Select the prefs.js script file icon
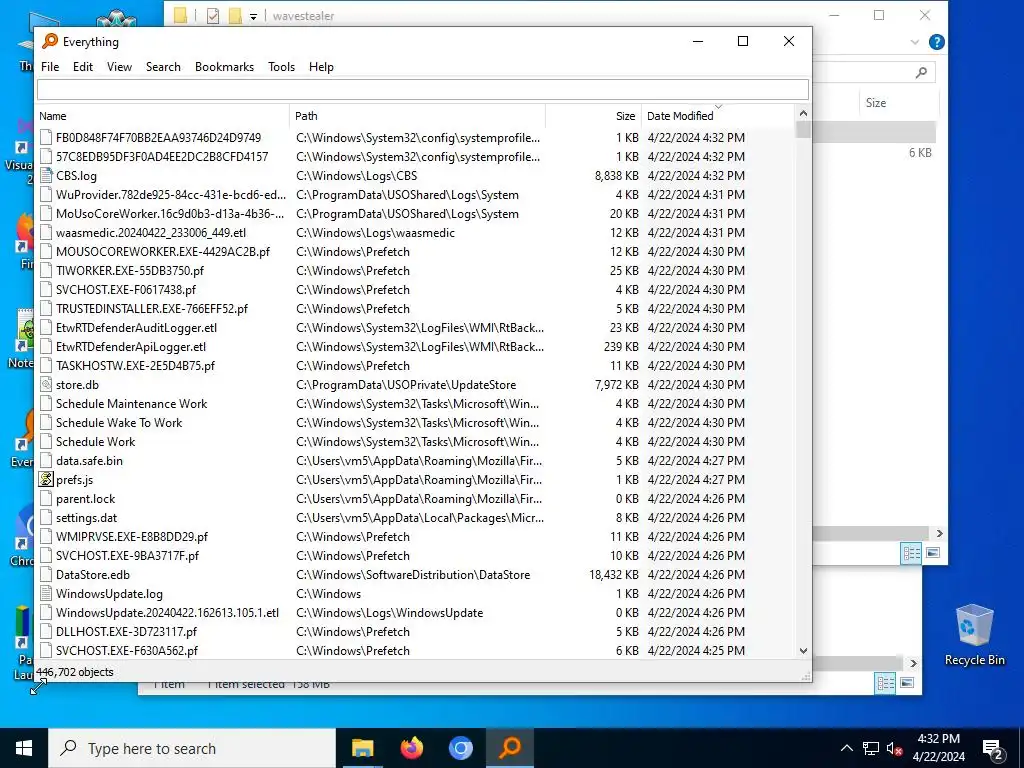1024x768 pixels. click(46, 479)
